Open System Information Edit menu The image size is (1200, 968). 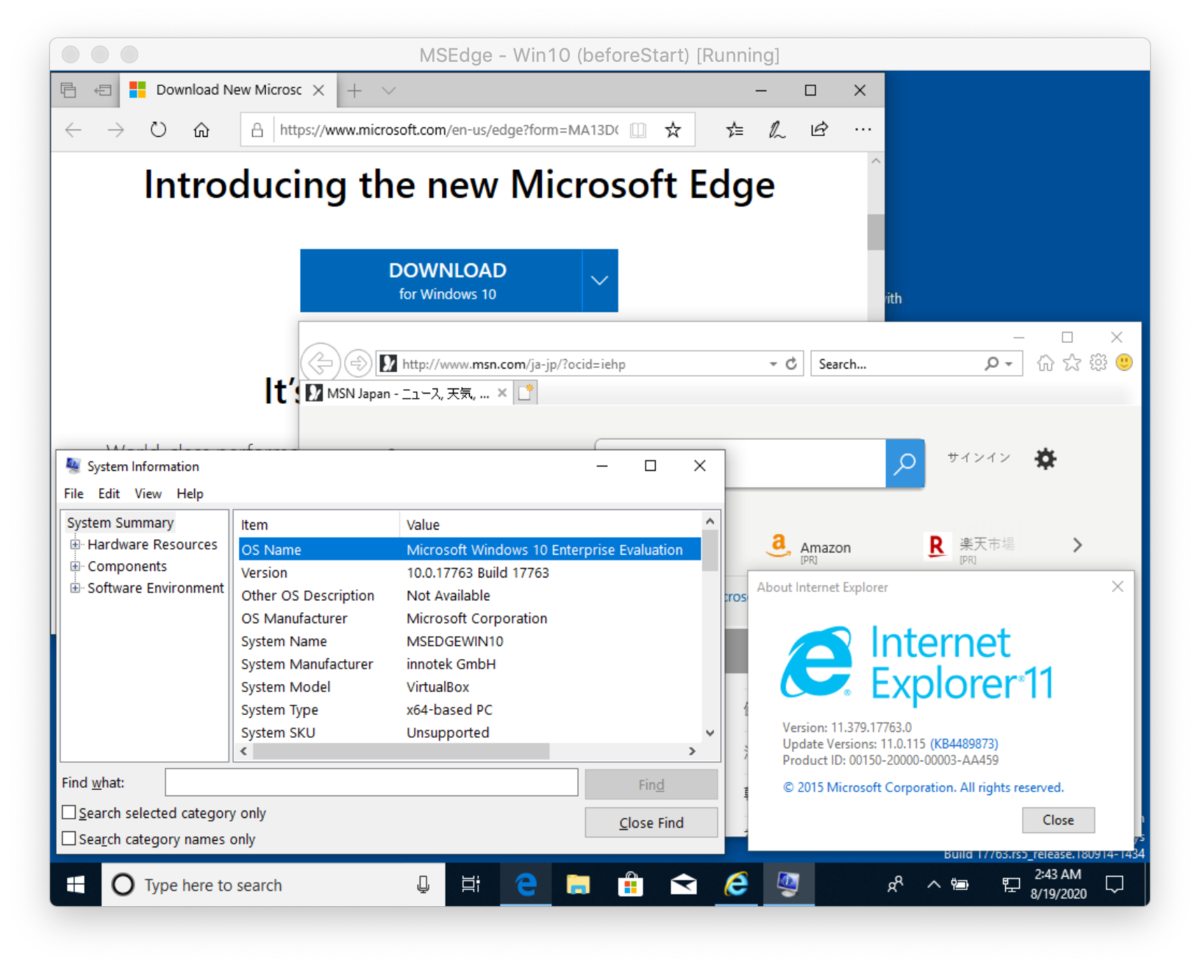(x=109, y=494)
